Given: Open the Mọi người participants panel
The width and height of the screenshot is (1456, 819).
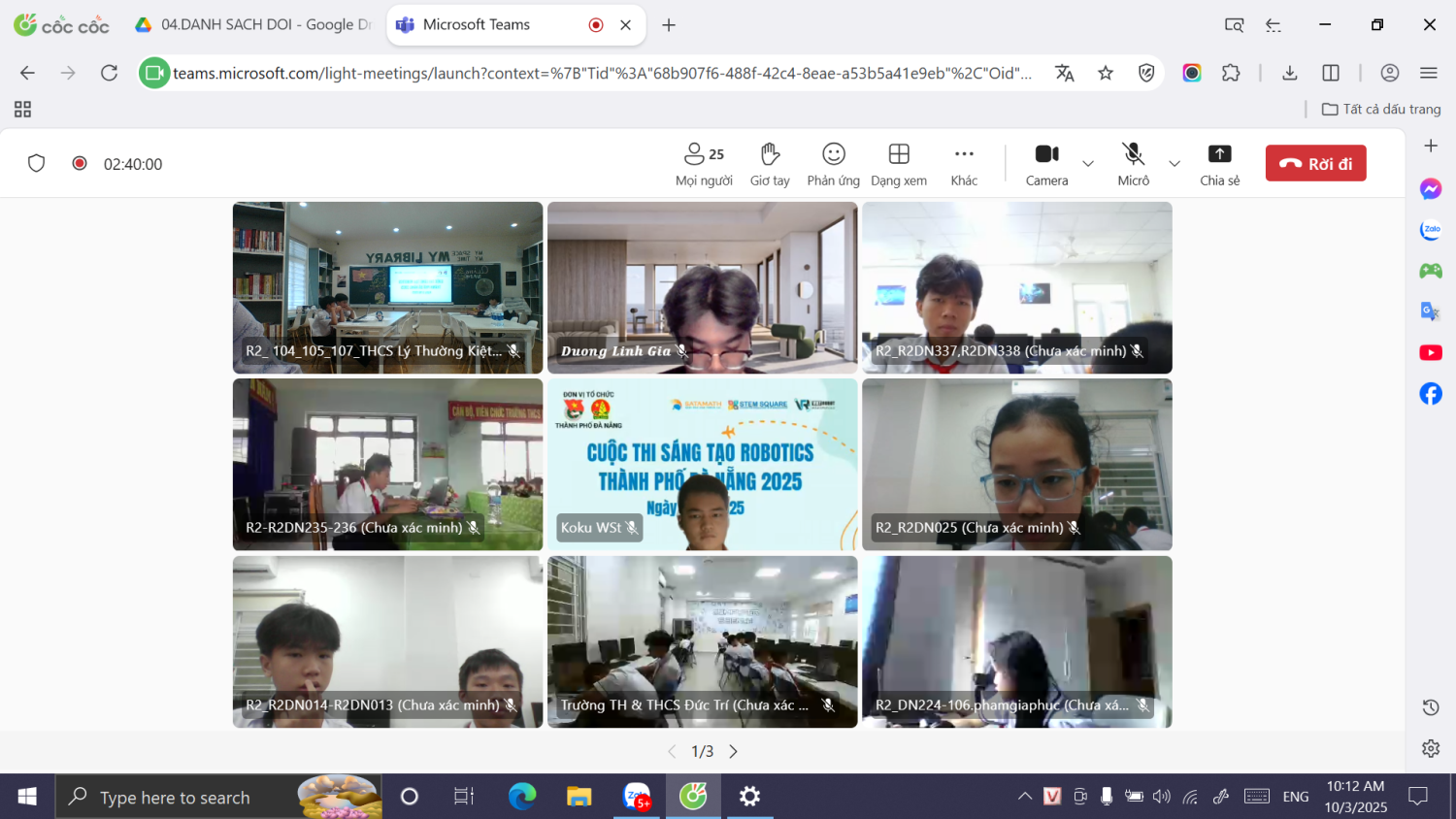Looking at the screenshot, I should pos(704,164).
